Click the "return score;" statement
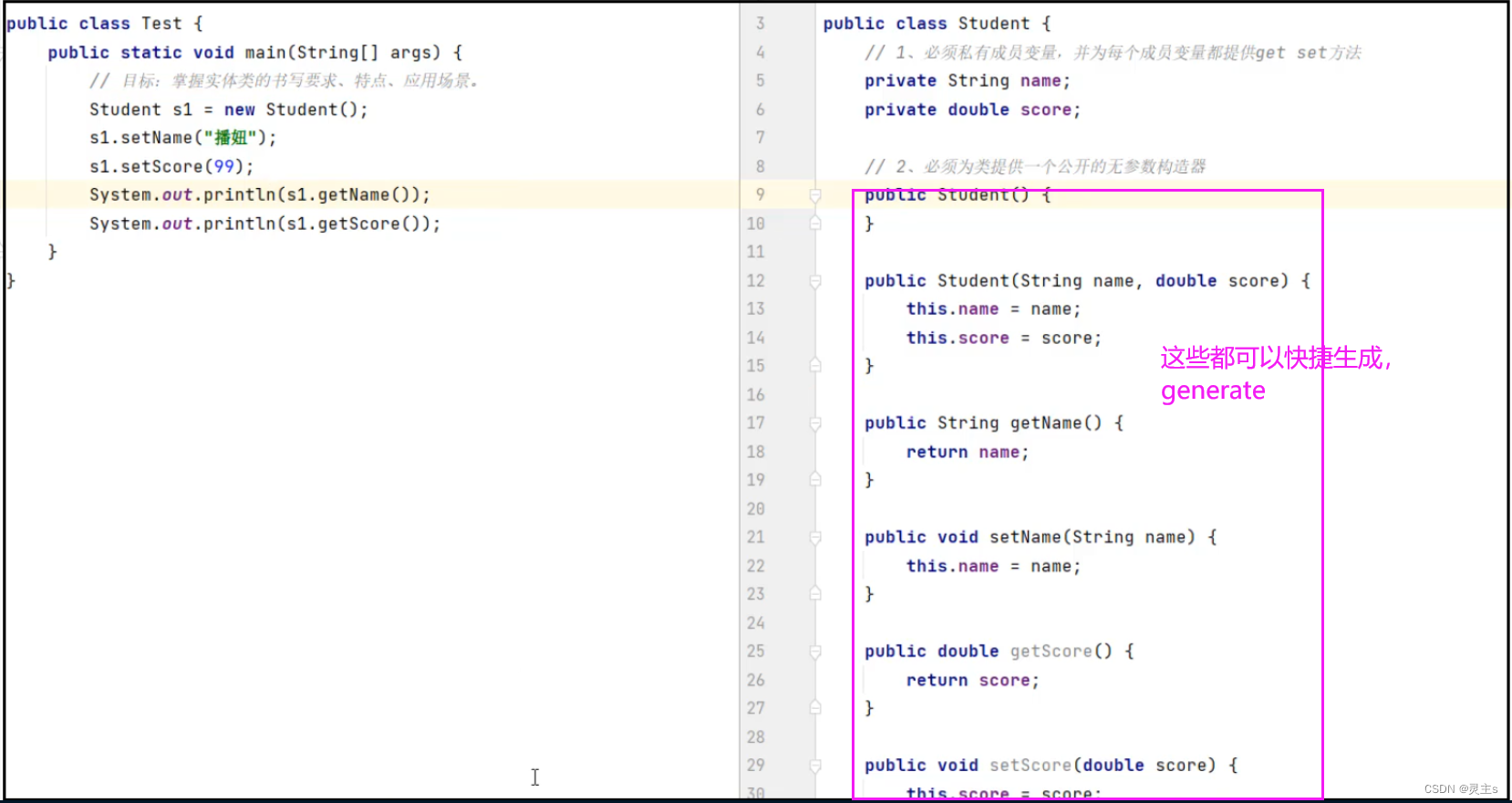Viewport: 1512px width, 803px height. pos(972,680)
